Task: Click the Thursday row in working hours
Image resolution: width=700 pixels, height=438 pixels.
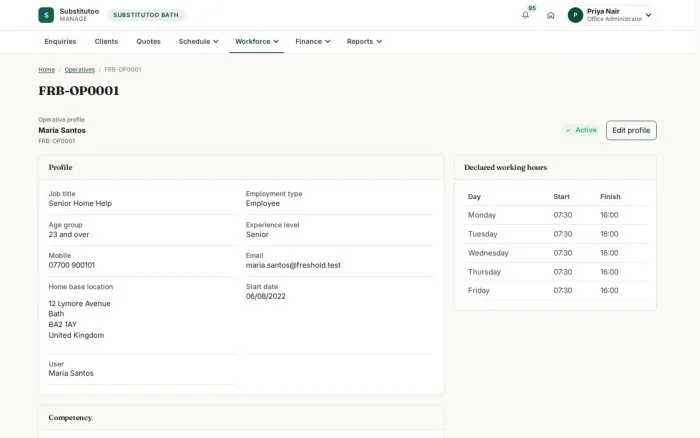Action: 555,272
